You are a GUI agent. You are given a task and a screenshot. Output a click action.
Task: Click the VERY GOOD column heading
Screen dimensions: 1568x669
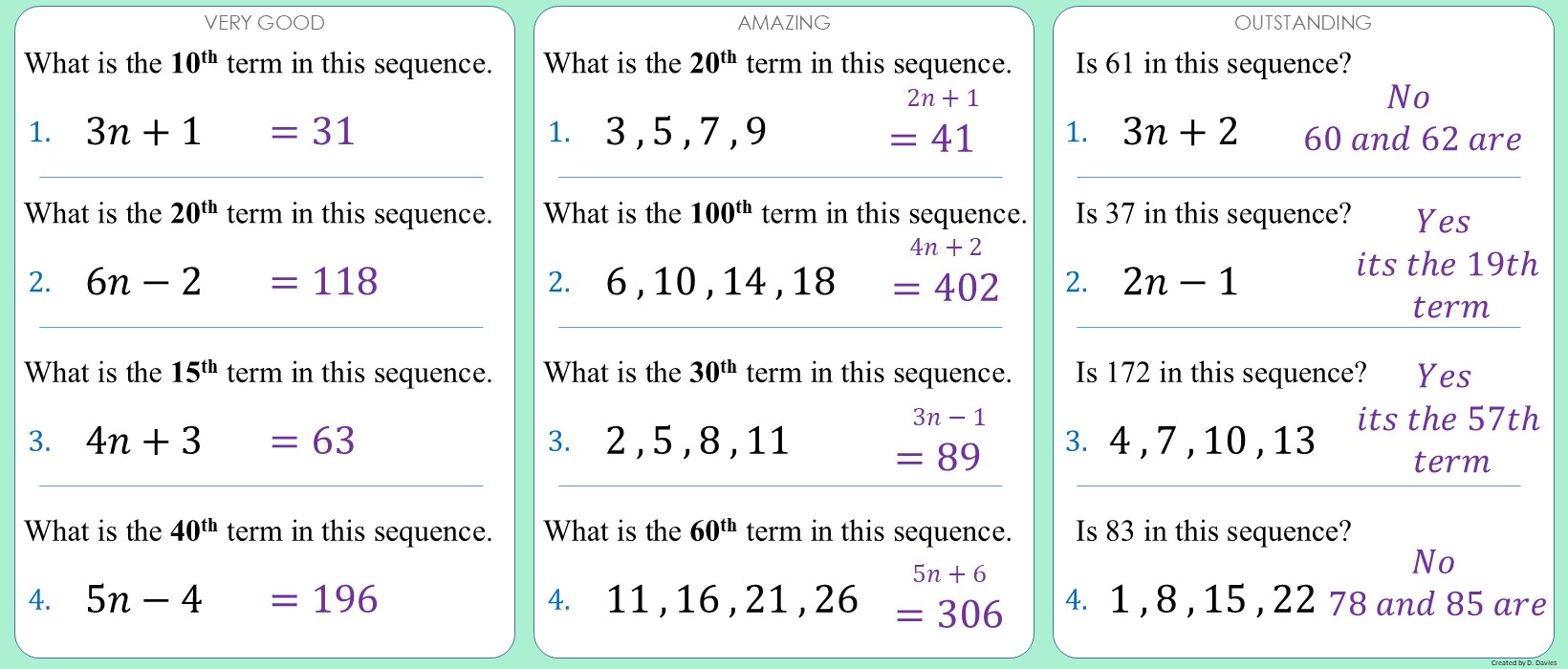click(264, 23)
